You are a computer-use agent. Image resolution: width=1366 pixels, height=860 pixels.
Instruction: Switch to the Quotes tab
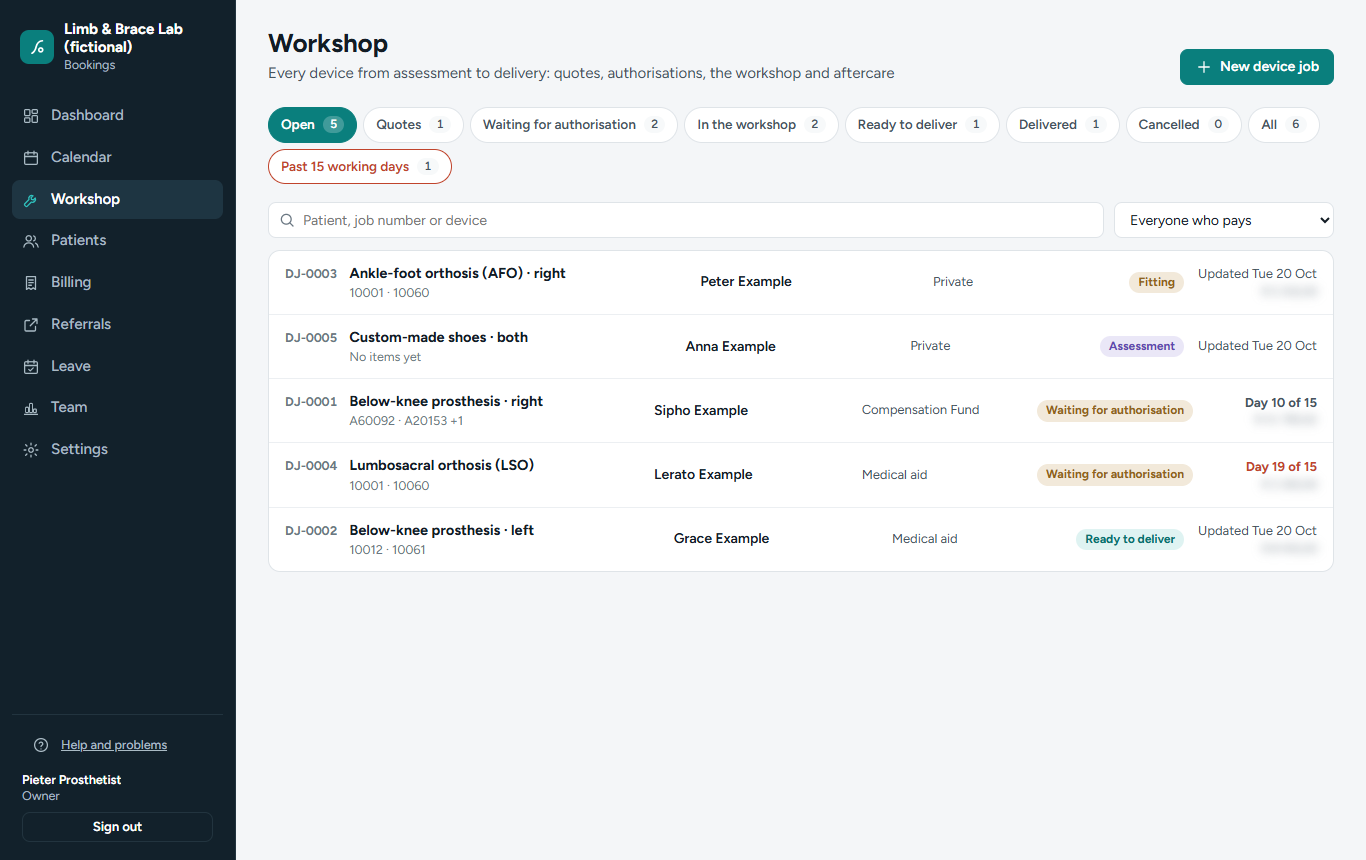[413, 125]
